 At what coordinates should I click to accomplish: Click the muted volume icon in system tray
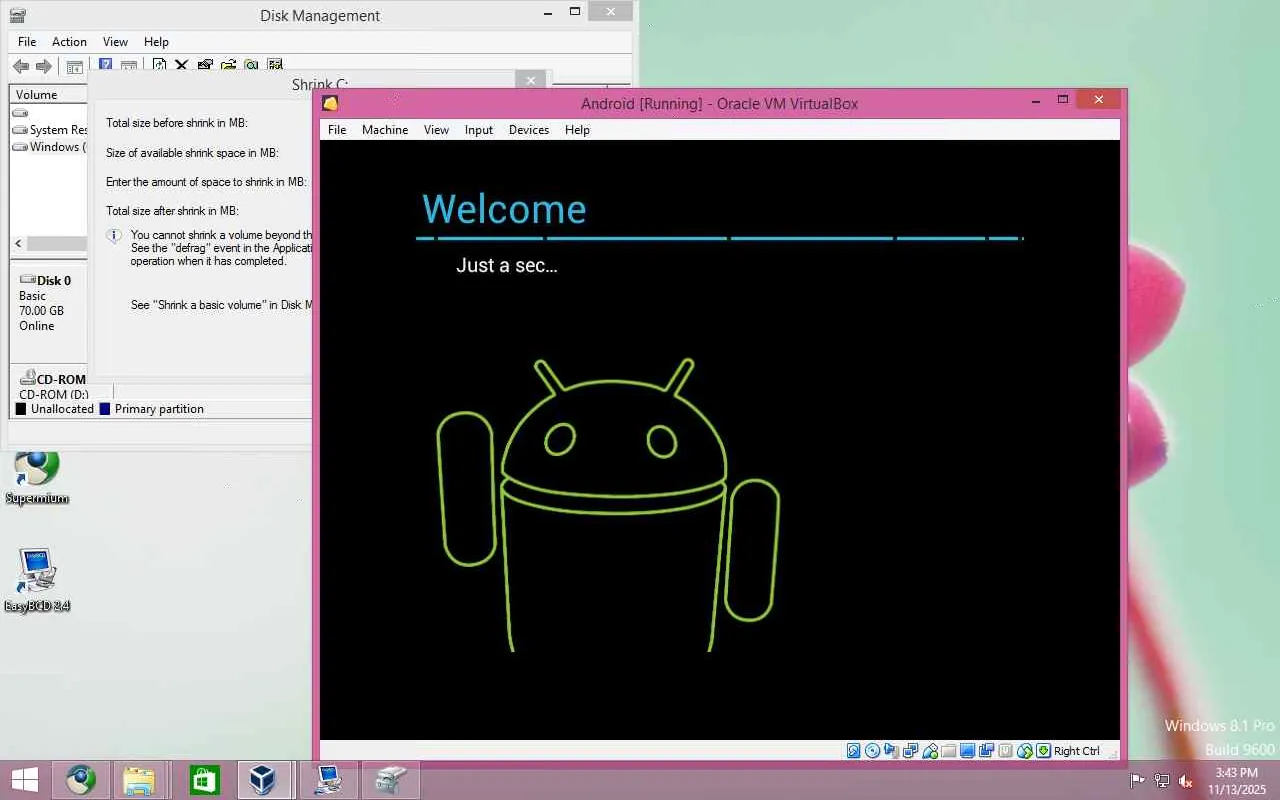tap(1186, 781)
